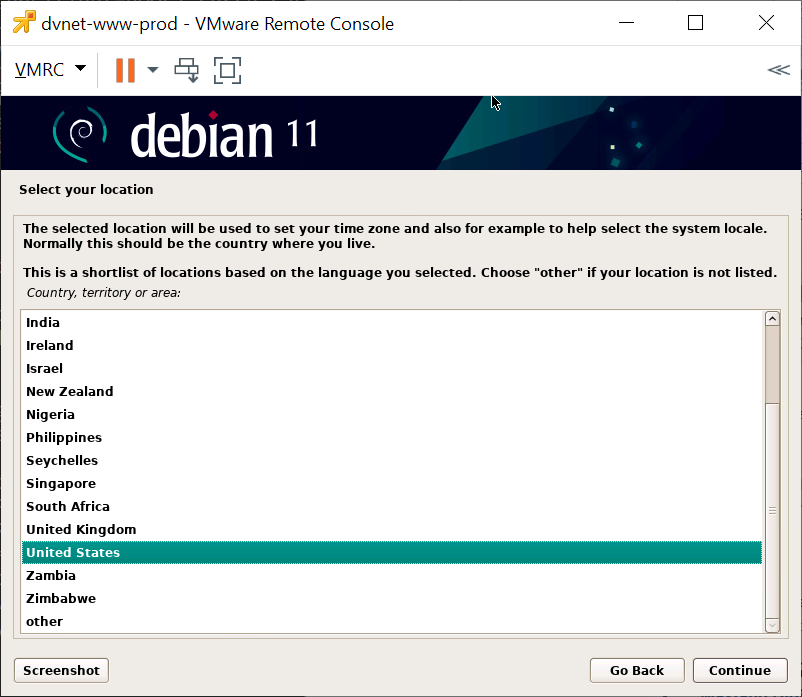Click scrollbar down arrow of location list
802x697 pixels.
point(771,624)
